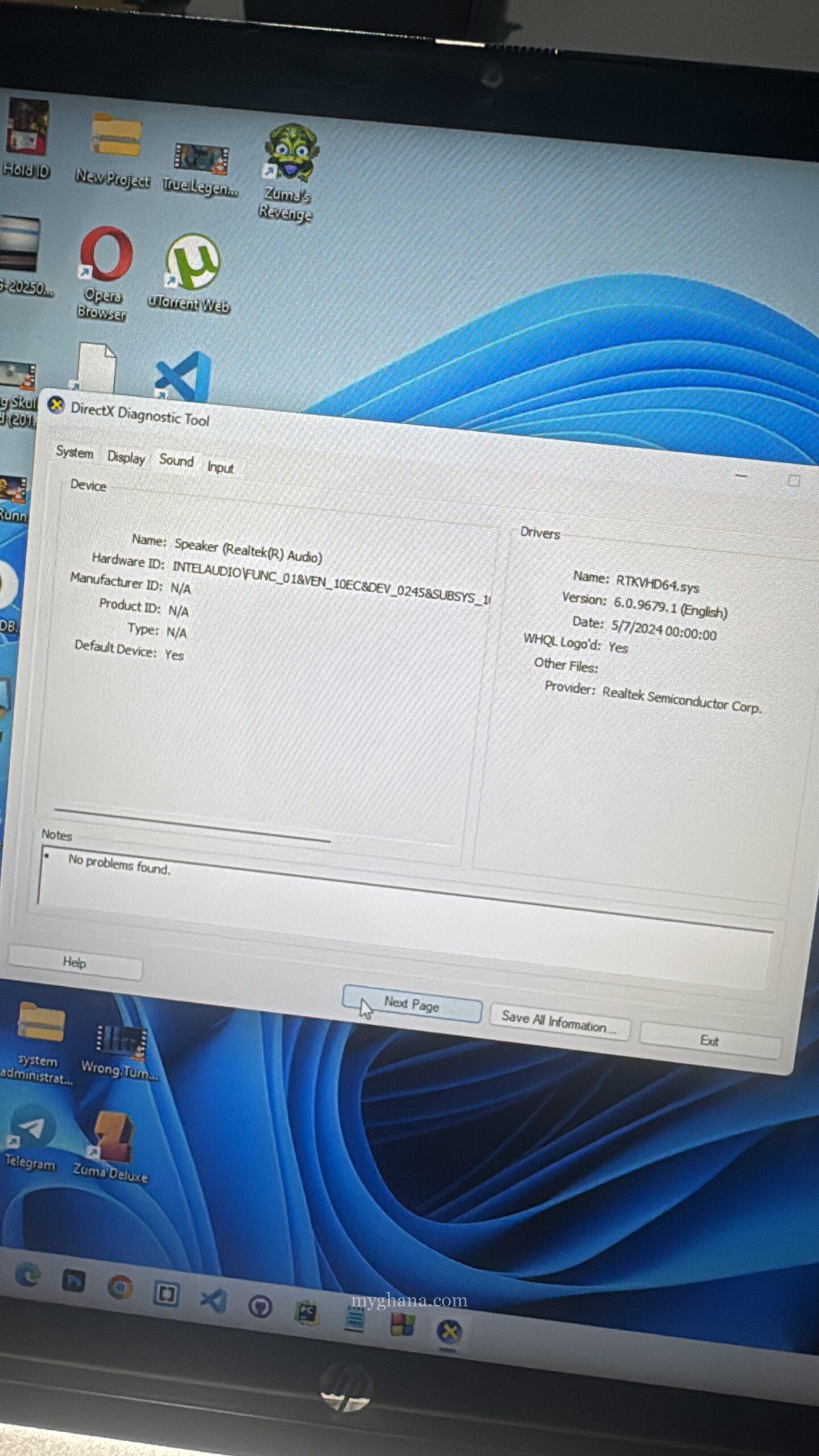Click the dark picture app icon beside Edge
Image resolution: width=819 pixels, height=1456 pixels.
point(73,1281)
